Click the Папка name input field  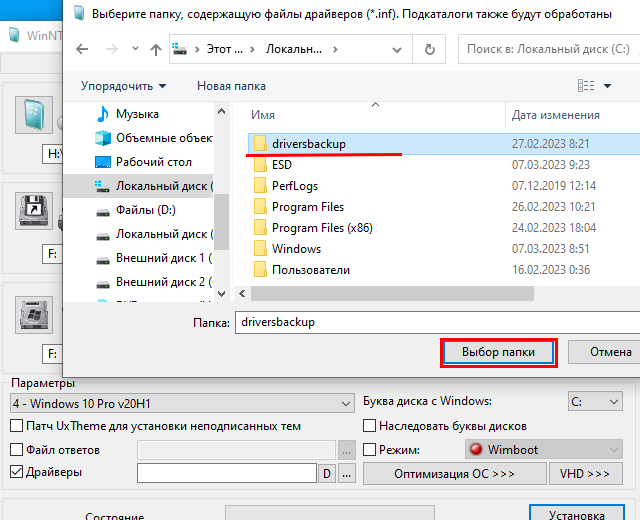coord(437,322)
